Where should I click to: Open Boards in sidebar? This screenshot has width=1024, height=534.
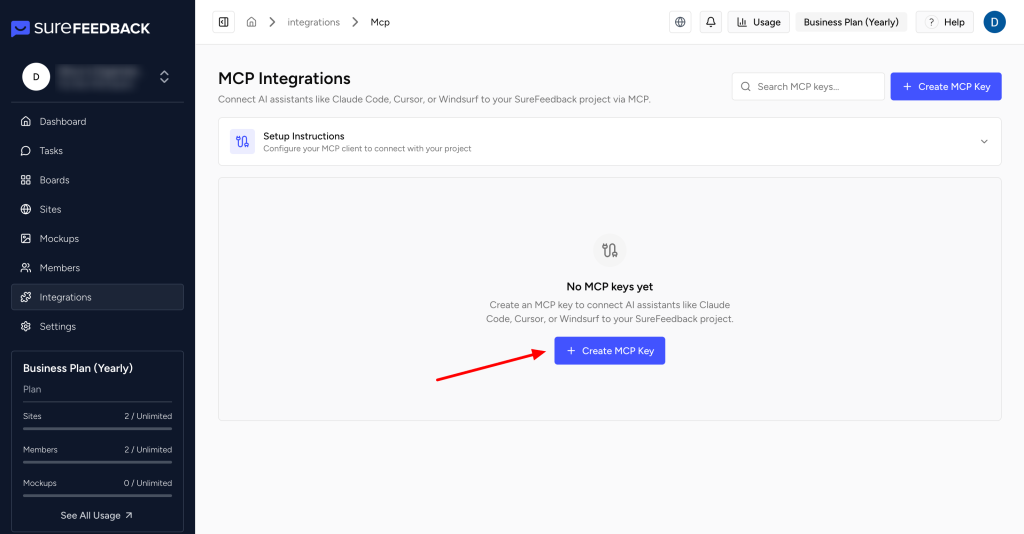pyautogui.click(x=97, y=180)
